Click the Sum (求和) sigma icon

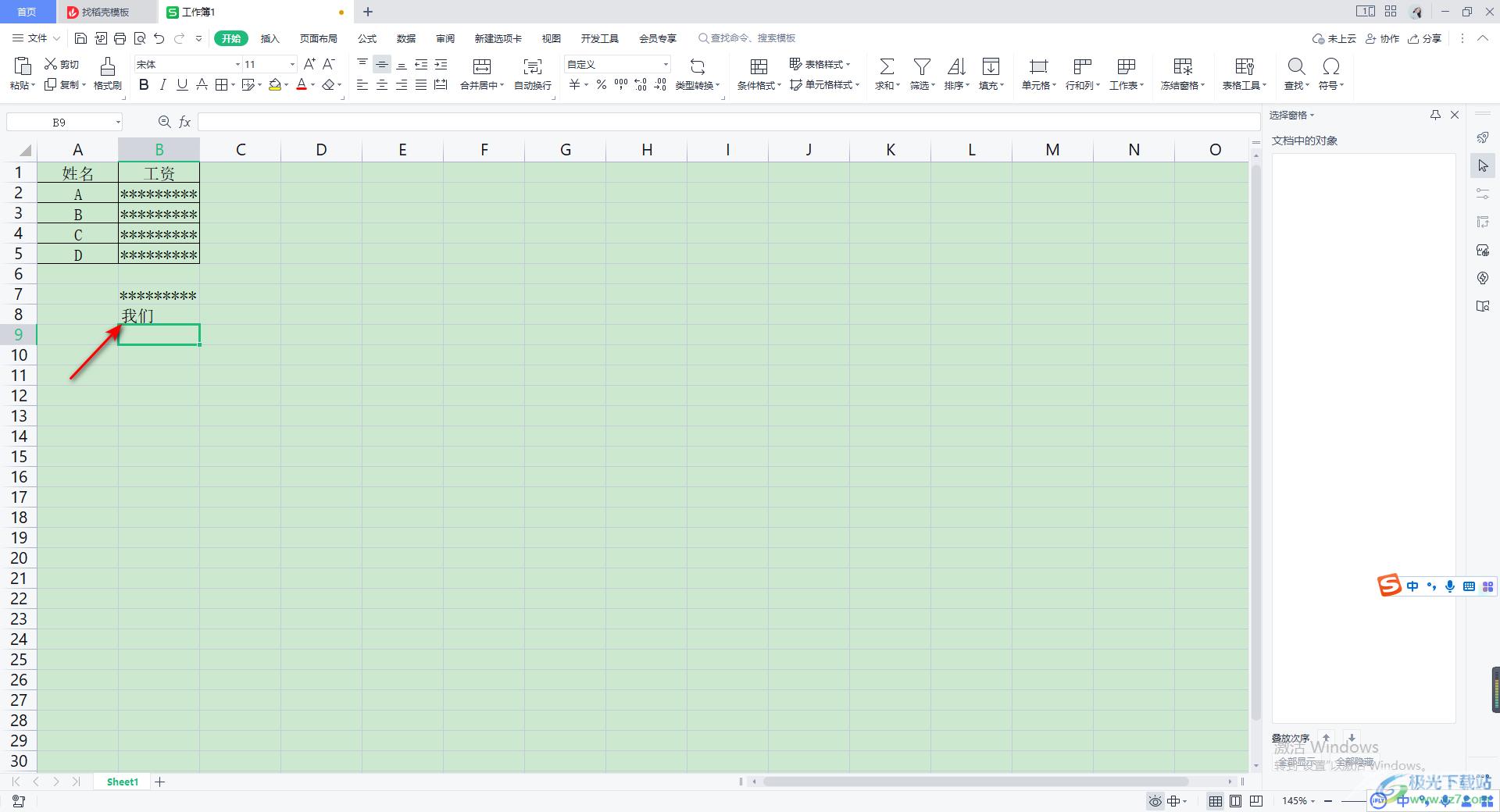point(887,66)
